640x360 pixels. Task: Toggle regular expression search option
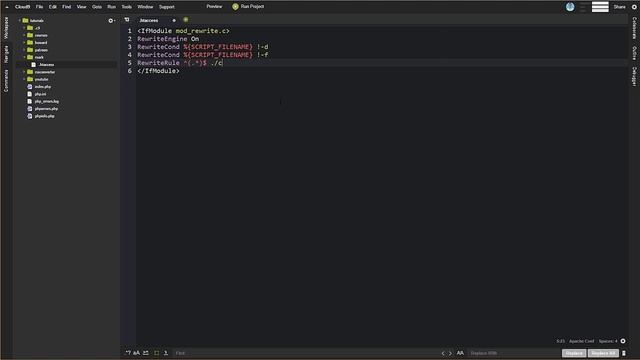pos(128,353)
